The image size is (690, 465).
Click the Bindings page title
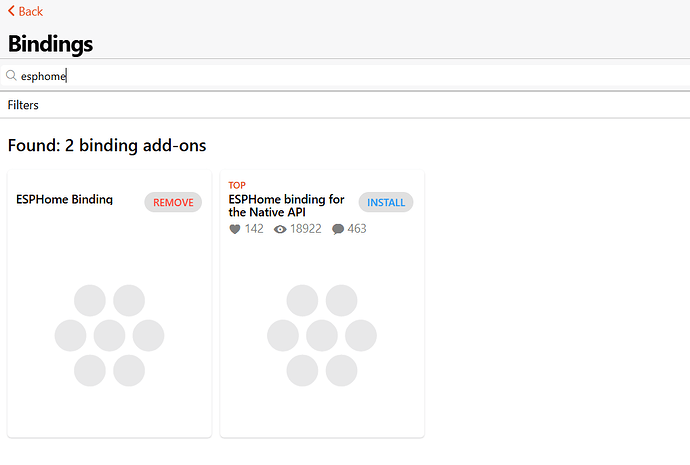coord(50,44)
